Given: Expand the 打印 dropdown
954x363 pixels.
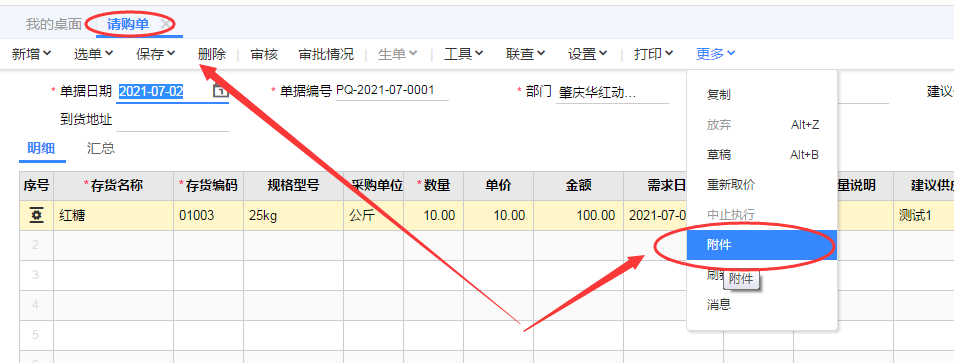Looking at the screenshot, I should click(x=653, y=54).
